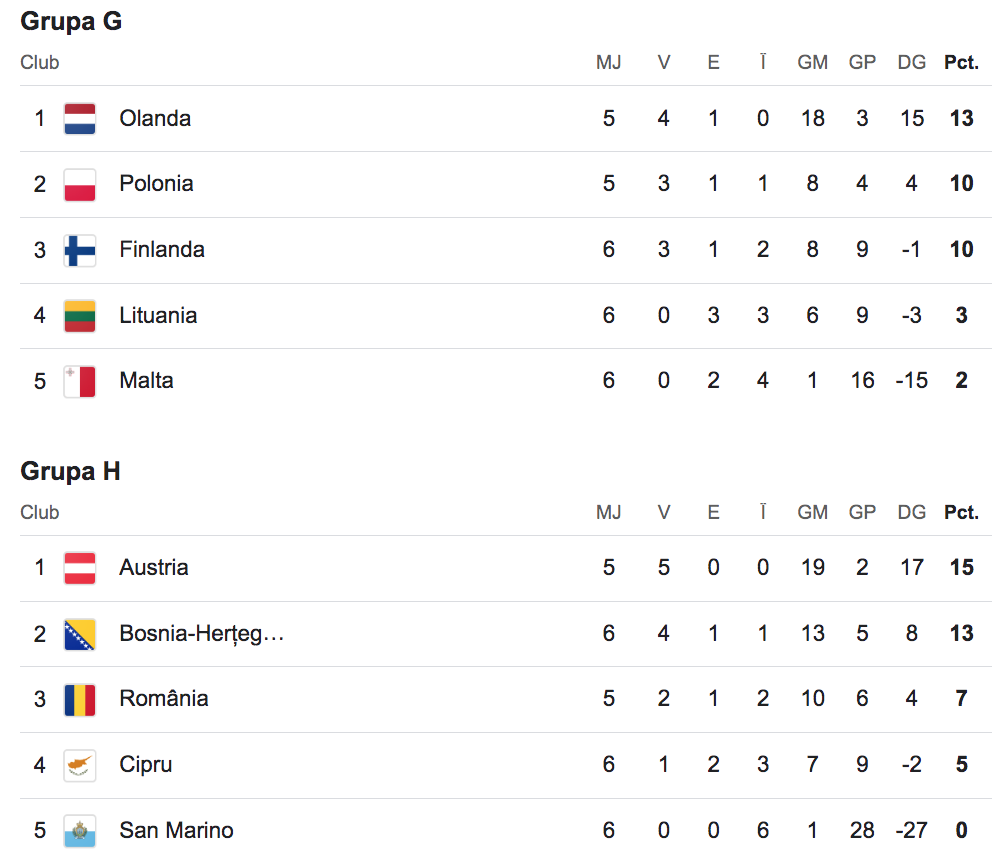Open the Polonia team link
This screenshot has height=864, width=992.
click(x=156, y=184)
